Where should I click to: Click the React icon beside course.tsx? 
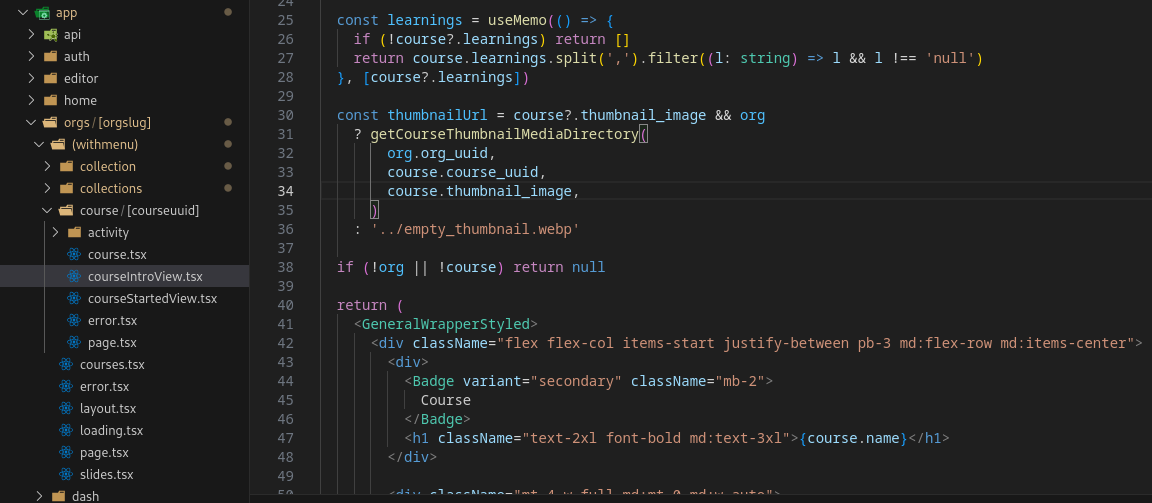pos(74,255)
